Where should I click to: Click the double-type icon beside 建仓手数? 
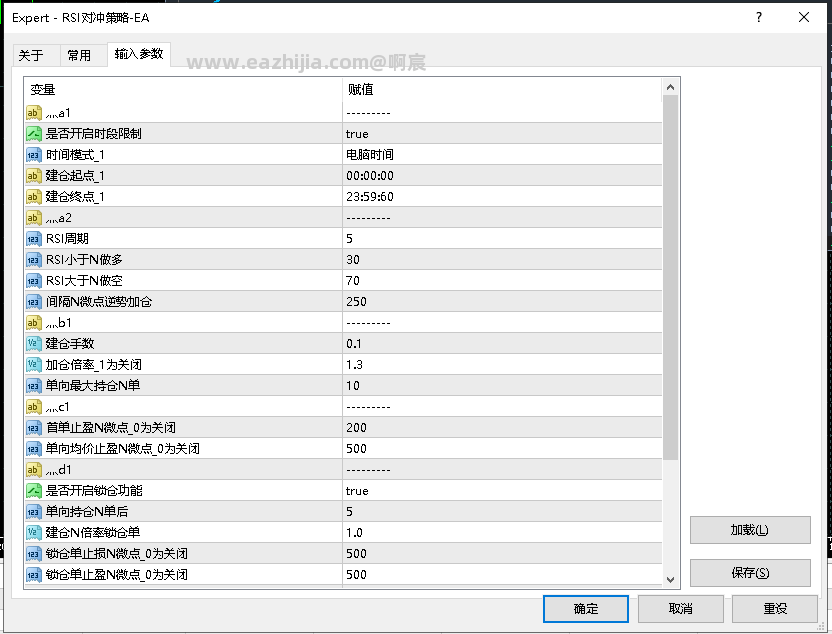(x=33, y=344)
